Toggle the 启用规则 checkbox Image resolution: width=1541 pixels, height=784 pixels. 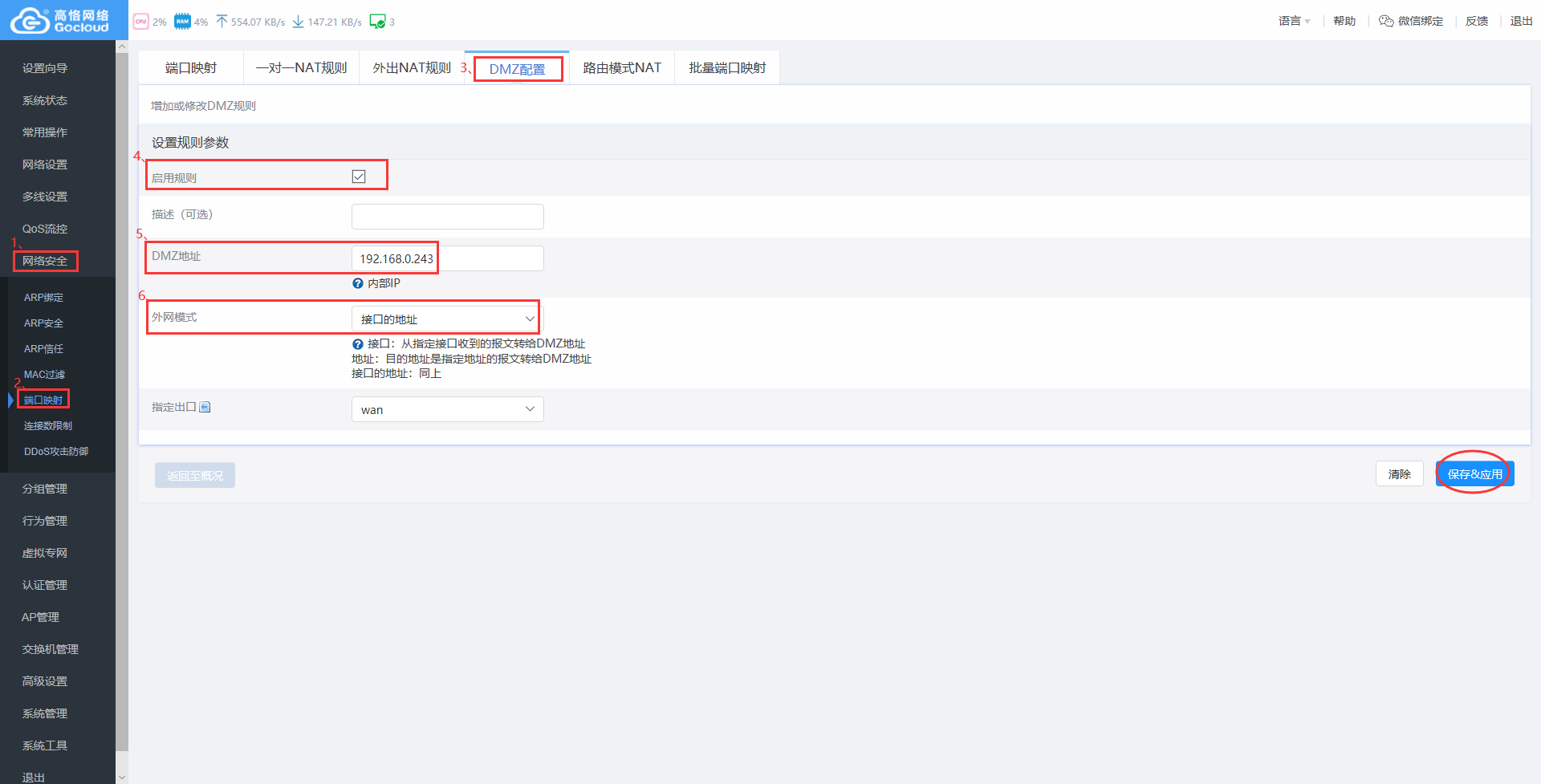(359, 177)
